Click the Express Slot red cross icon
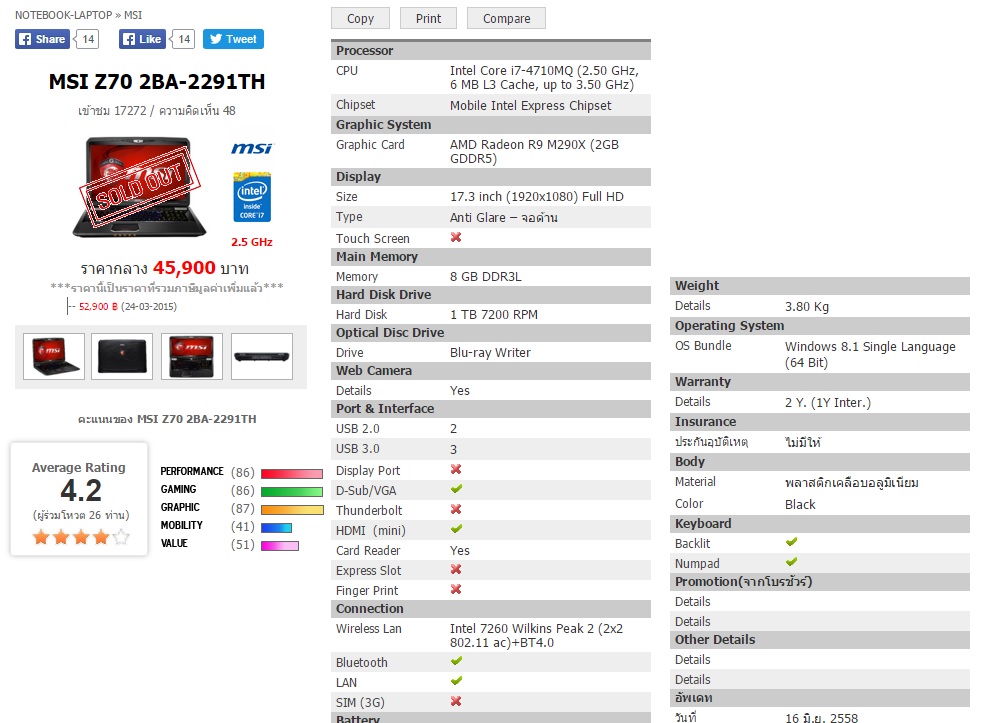The height and width of the screenshot is (723, 985). click(x=456, y=569)
